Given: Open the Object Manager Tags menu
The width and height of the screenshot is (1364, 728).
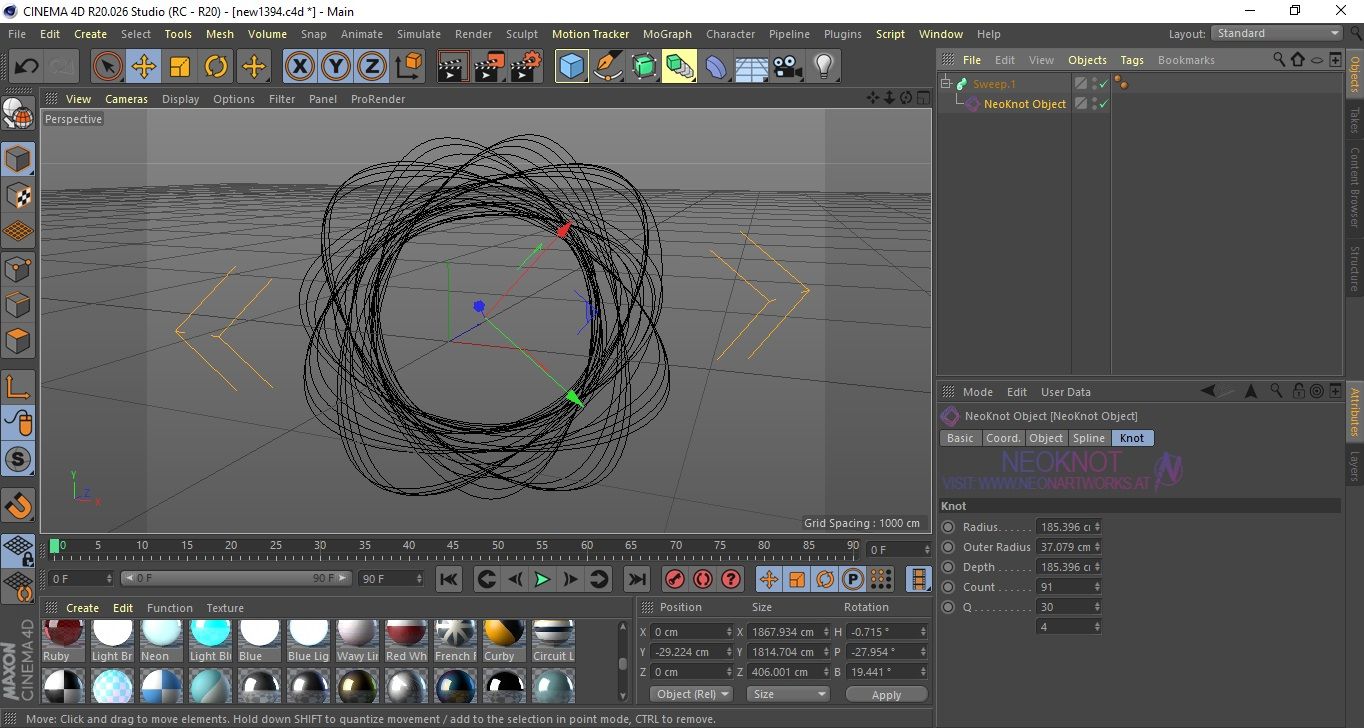Looking at the screenshot, I should (1131, 60).
